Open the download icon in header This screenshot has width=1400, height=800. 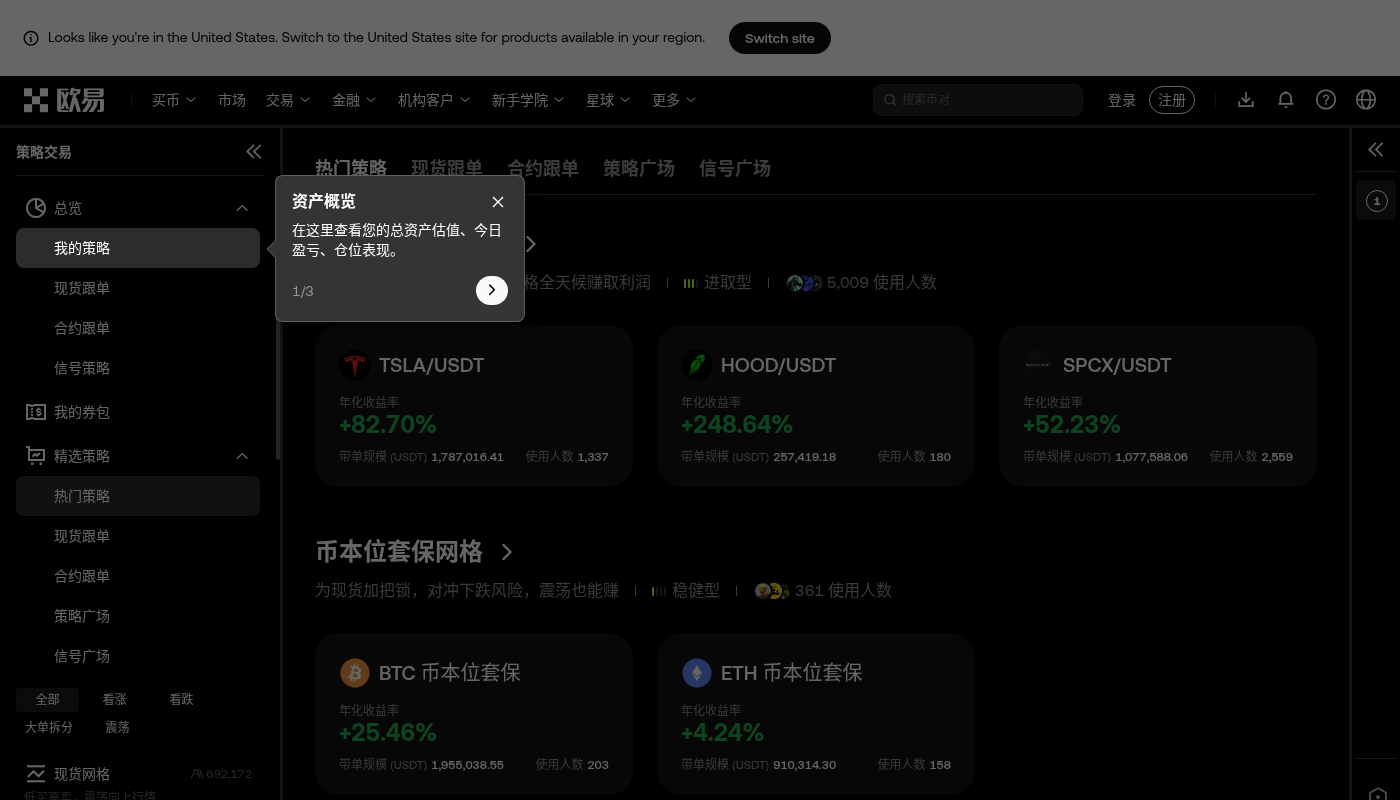(x=1246, y=100)
